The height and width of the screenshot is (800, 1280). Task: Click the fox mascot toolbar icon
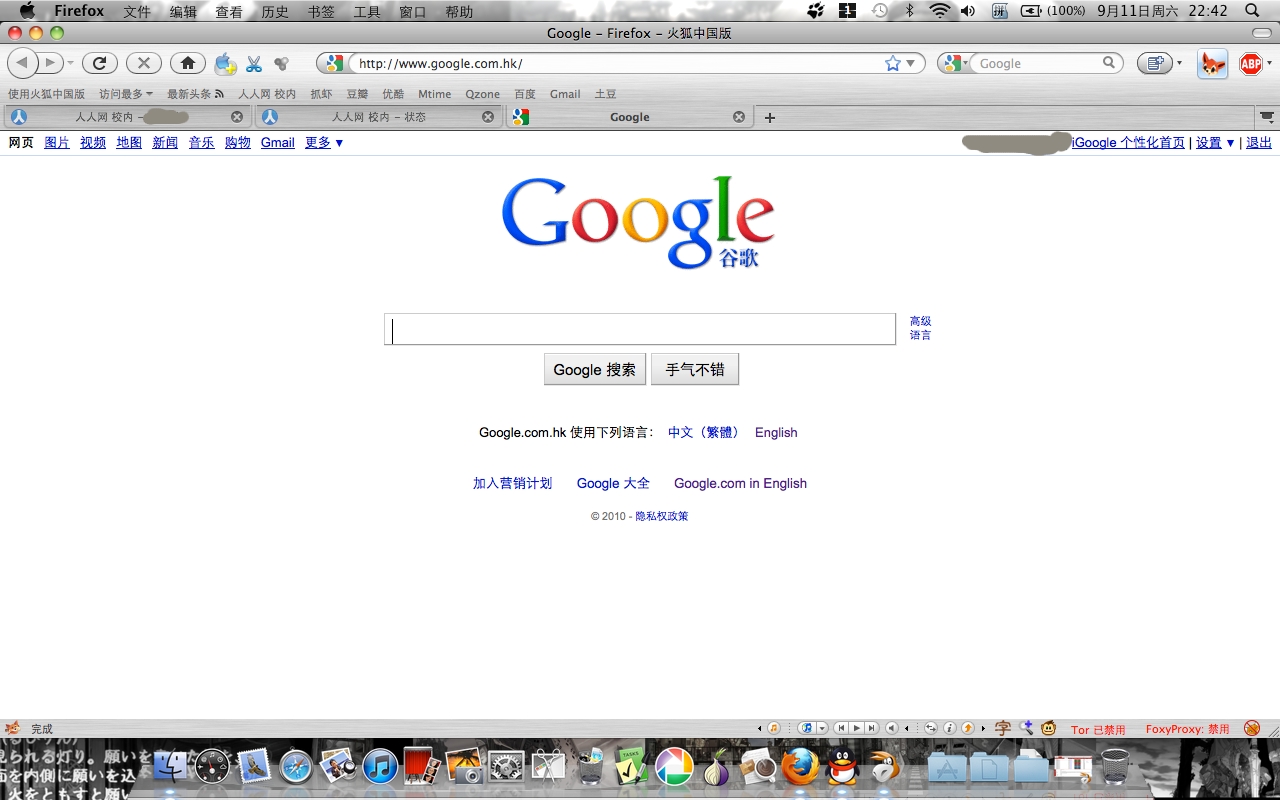1213,64
